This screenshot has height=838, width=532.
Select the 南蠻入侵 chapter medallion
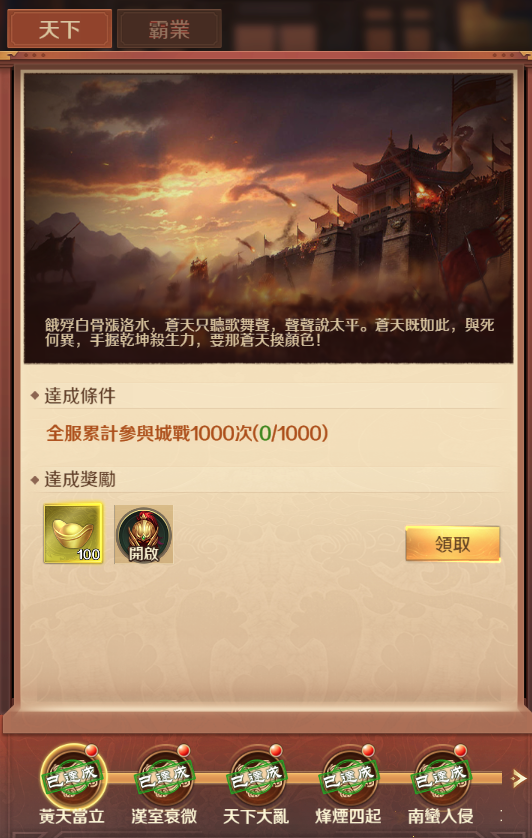click(x=442, y=778)
